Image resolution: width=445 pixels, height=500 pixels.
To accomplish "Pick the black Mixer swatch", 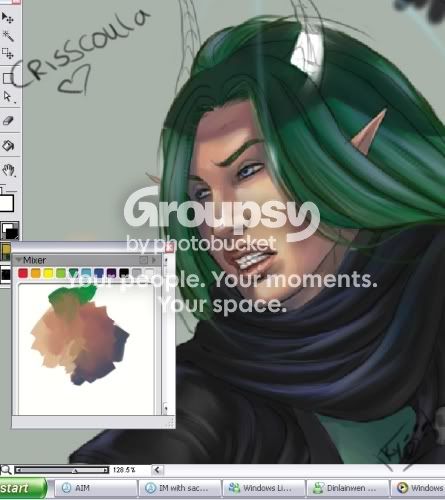I will 124,273.
